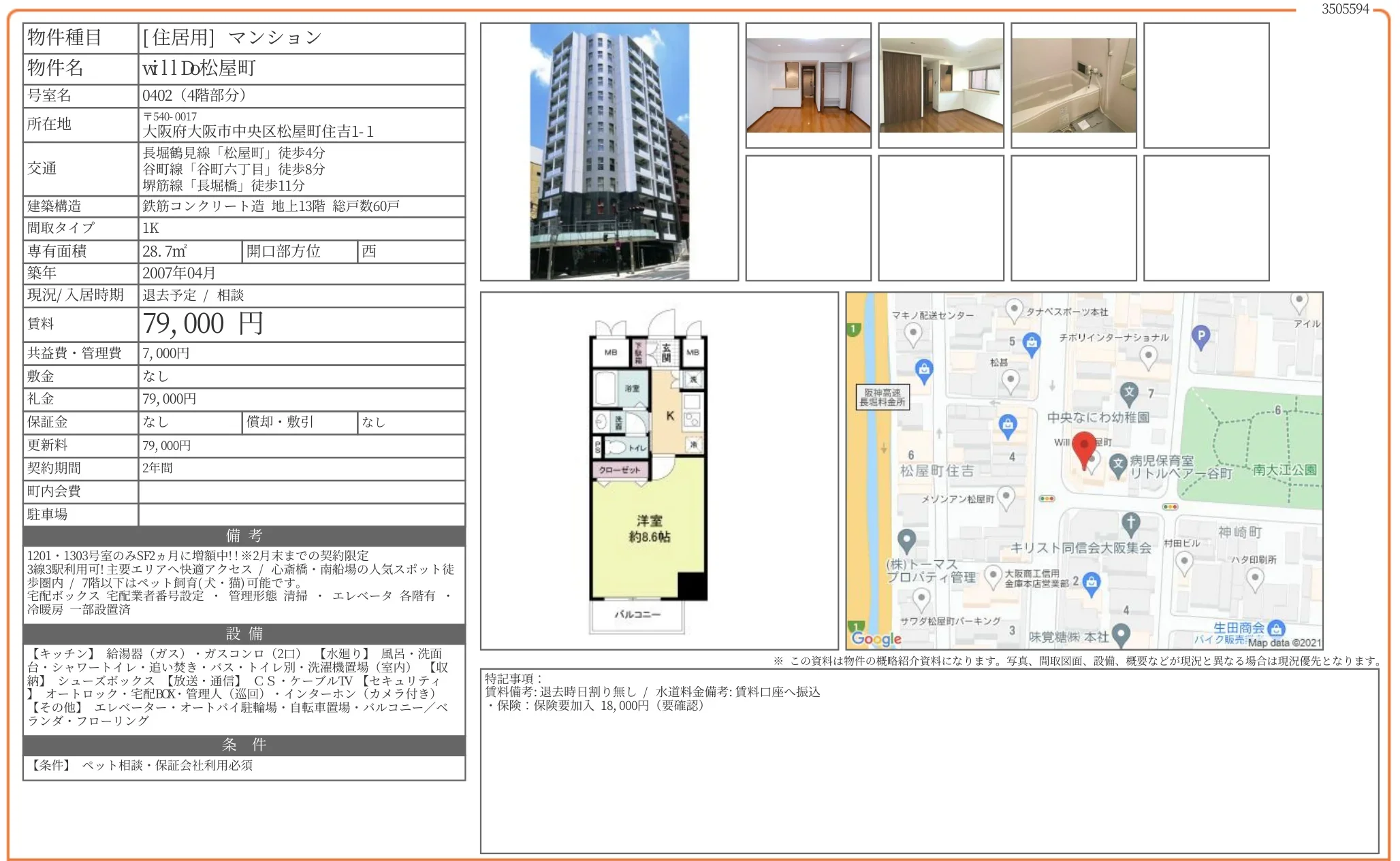Click the traffic light icon near the intersection
Image resolution: width=1400 pixels, height=861 pixels.
[1047, 498]
